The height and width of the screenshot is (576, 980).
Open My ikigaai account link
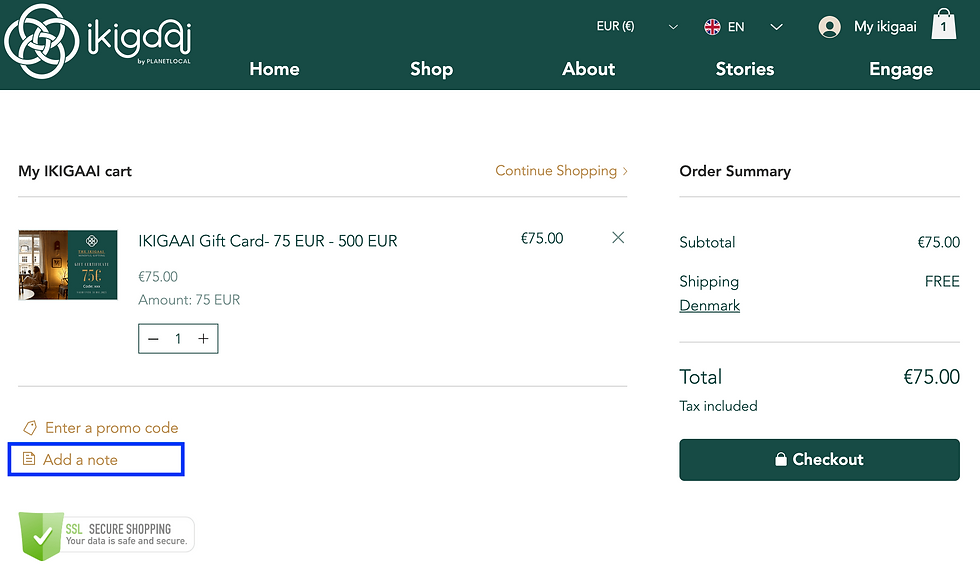[x=885, y=26]
